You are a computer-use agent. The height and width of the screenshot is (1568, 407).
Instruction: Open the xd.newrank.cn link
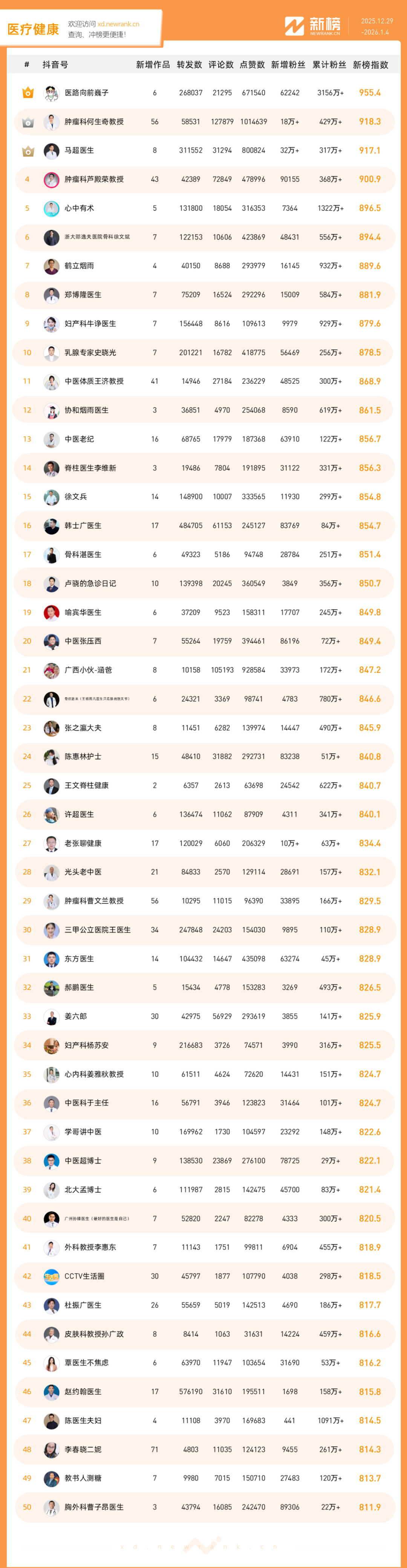tap(118, 24)
